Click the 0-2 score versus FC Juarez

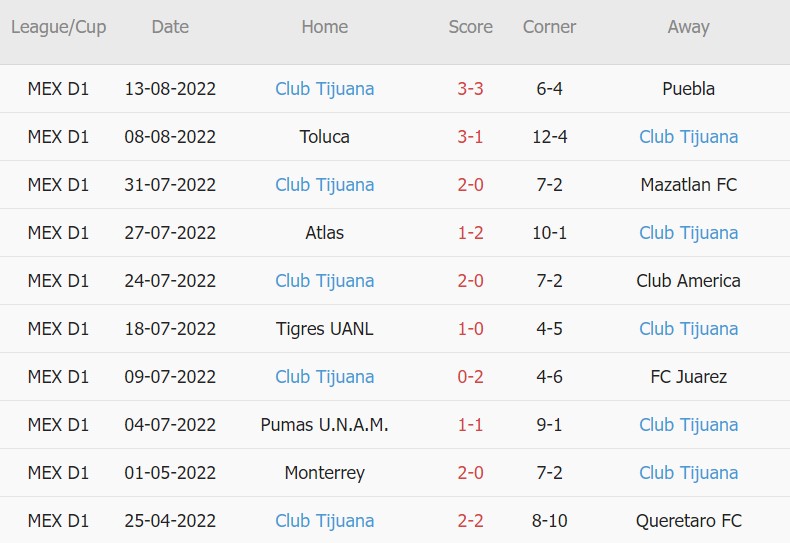pos(470,377)
